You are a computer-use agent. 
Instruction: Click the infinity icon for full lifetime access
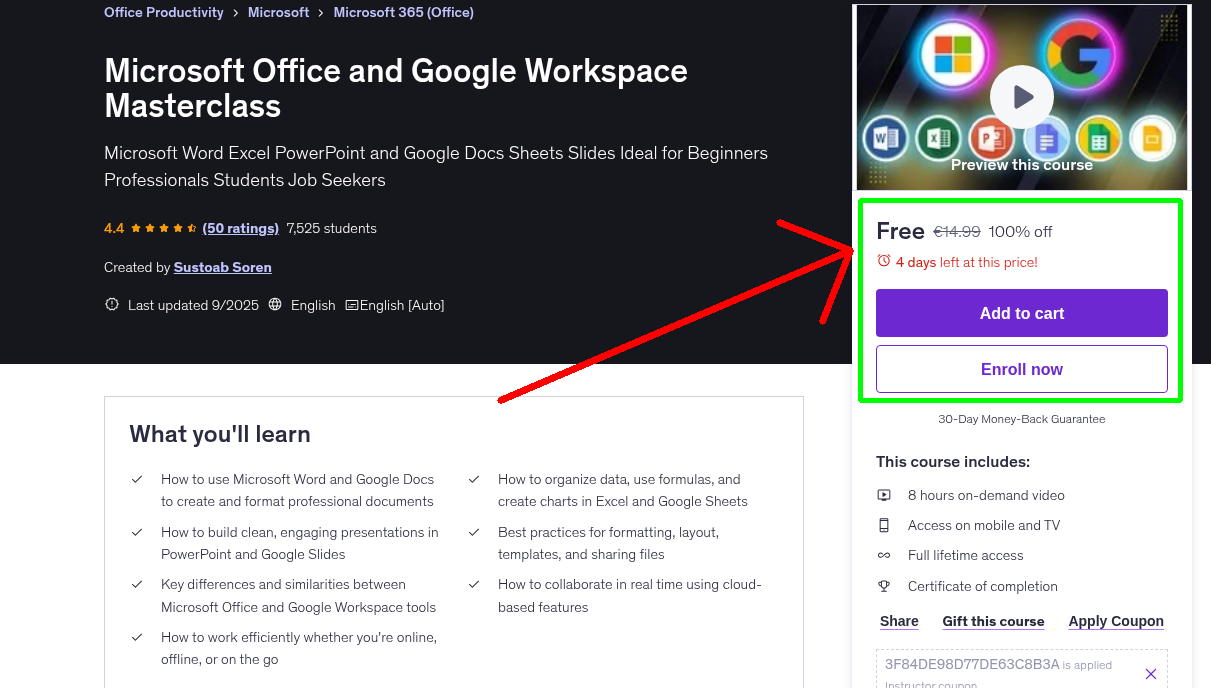click(884, 555)
